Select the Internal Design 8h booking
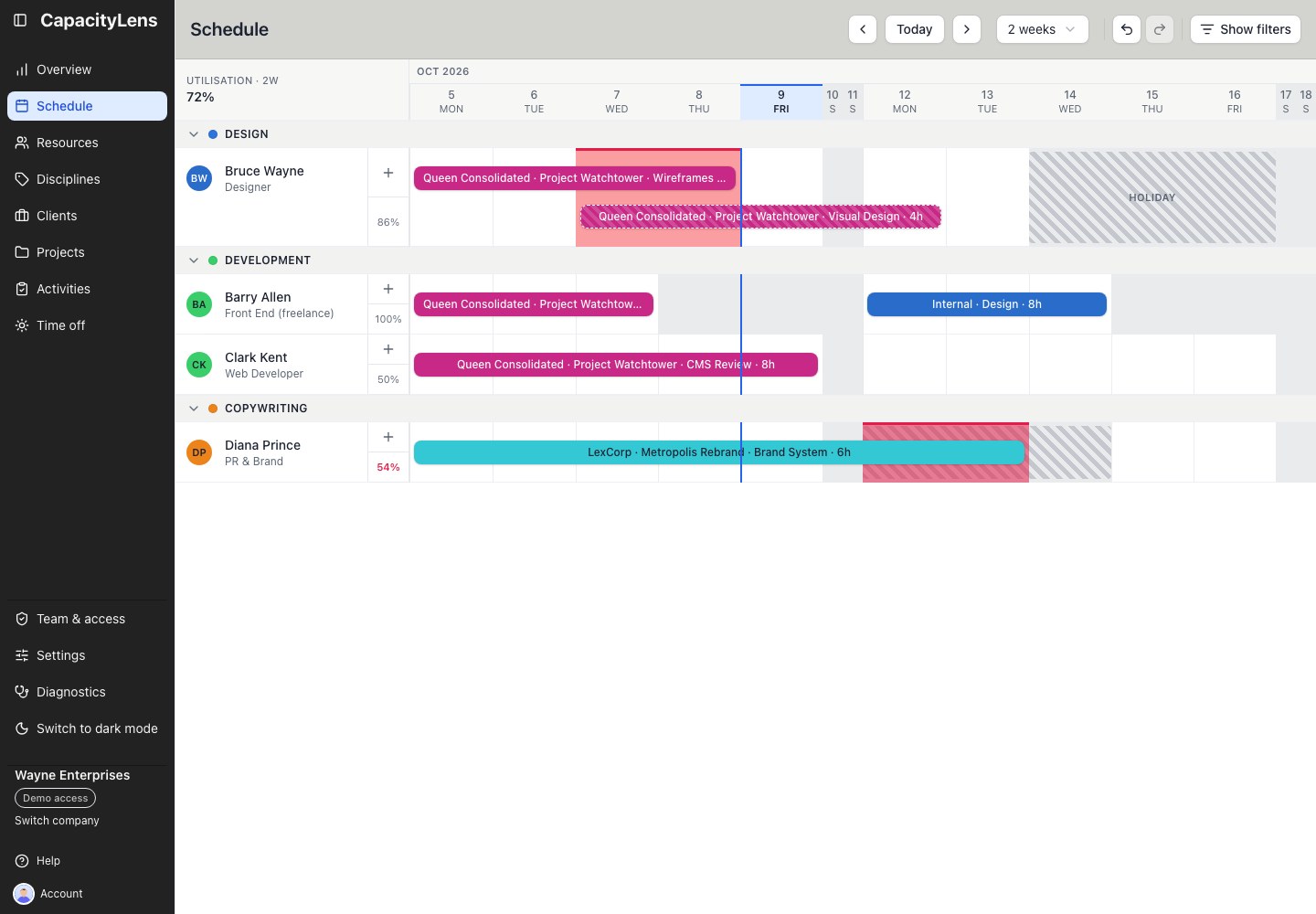This screenshot has height=914, width=1316. (987, 304)
